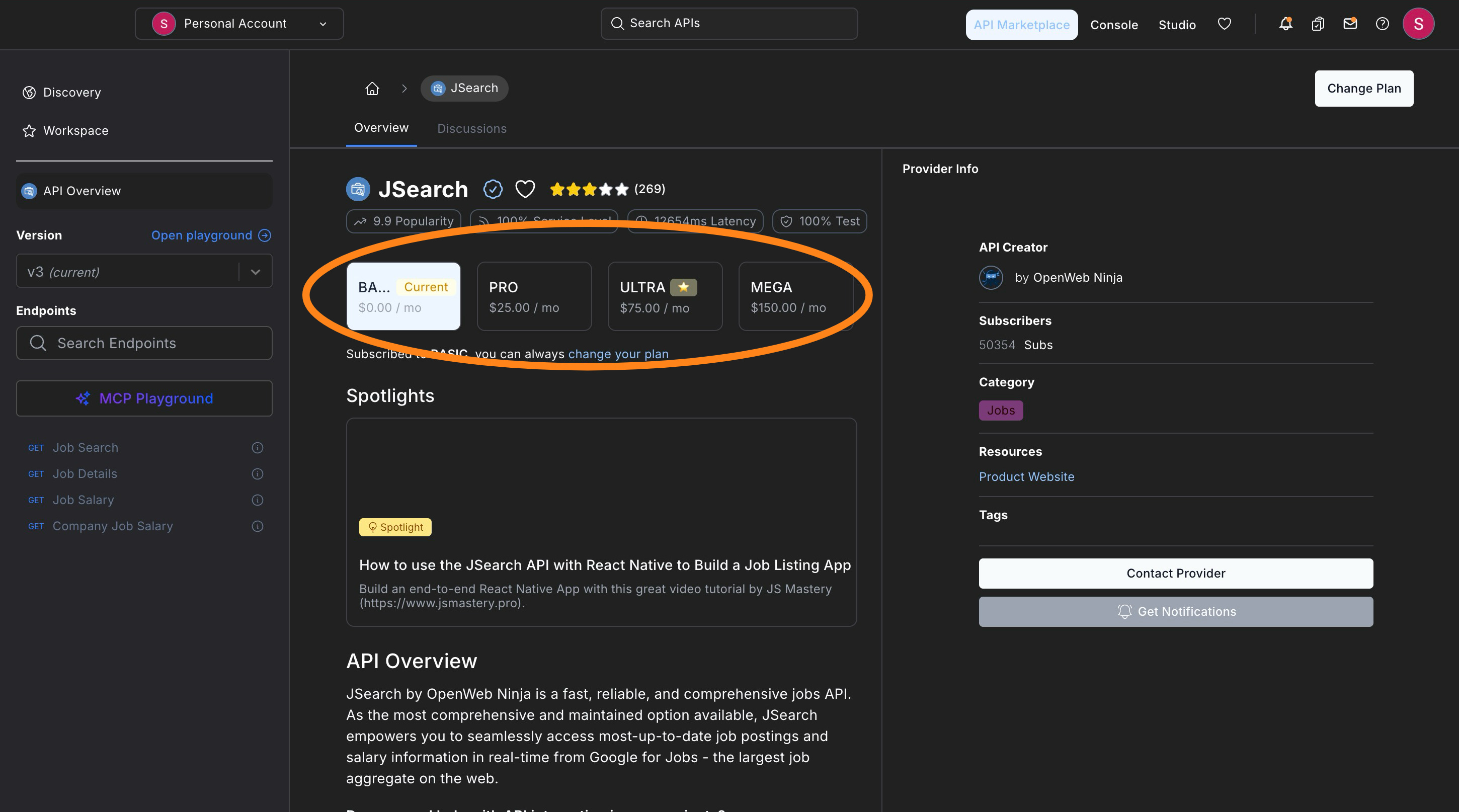Image resolution: width=1459 pixels, height=812 pixels.
Task: Select the PRO plan card
Action: click(534, 296)
